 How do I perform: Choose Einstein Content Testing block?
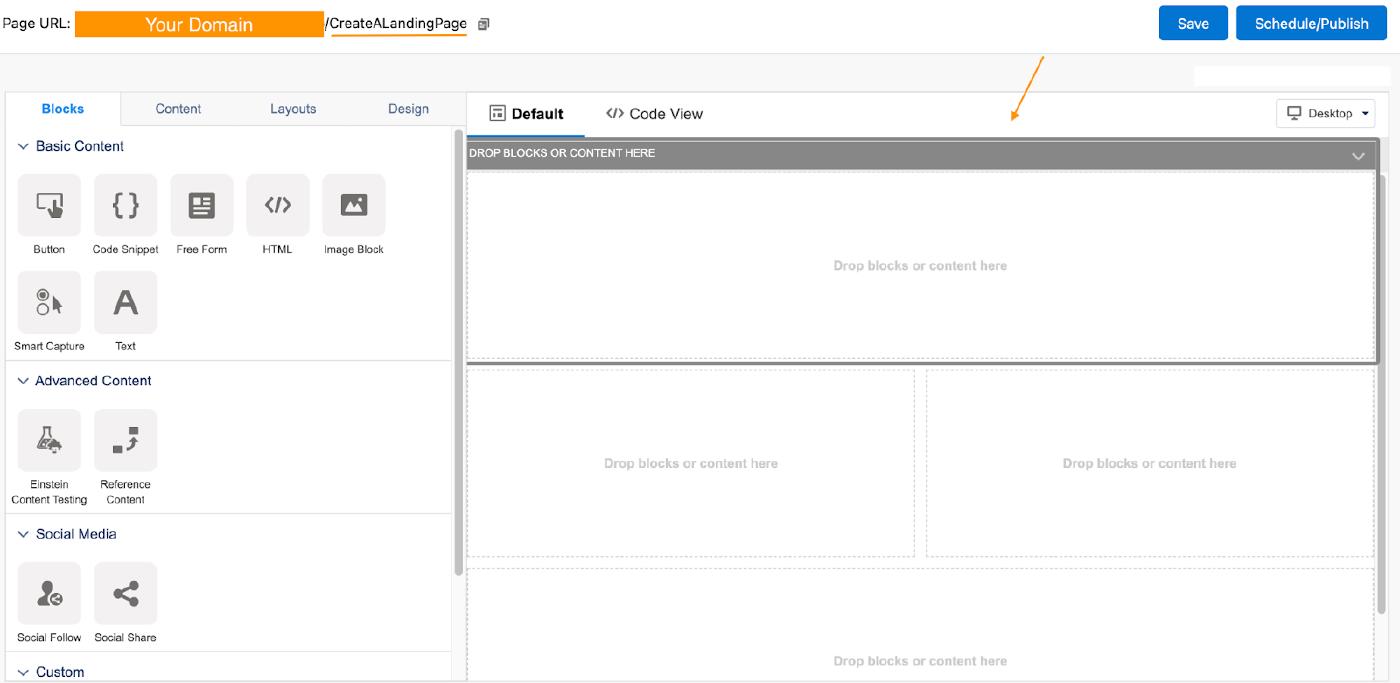(x=49, y=440)
